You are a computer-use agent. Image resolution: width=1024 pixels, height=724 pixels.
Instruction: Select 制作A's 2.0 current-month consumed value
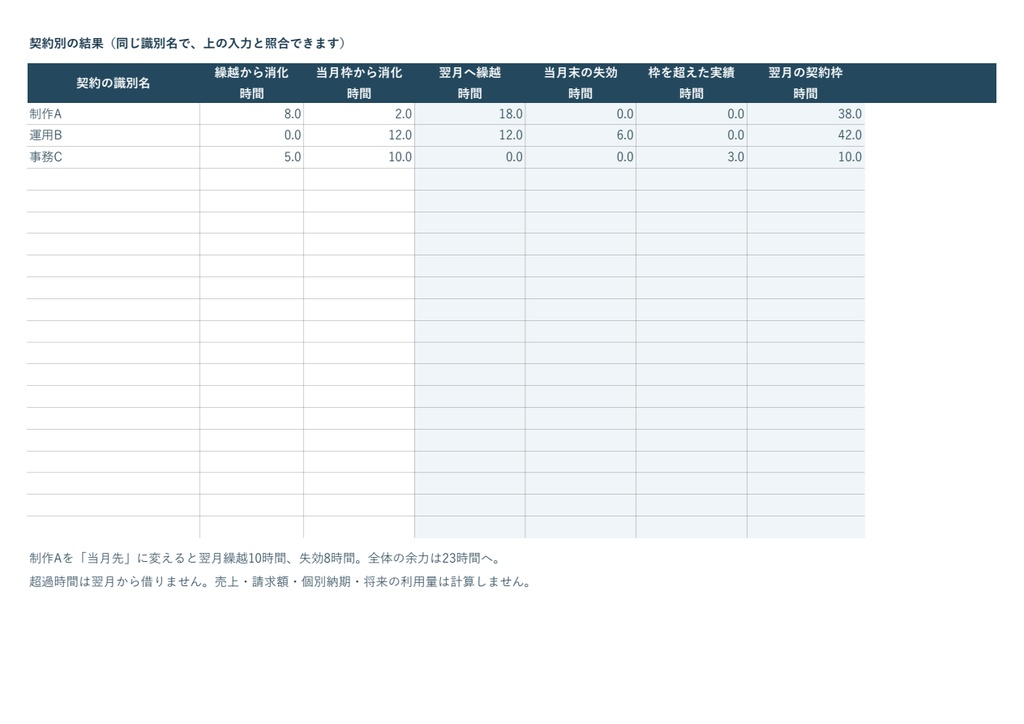click(359, 114)
